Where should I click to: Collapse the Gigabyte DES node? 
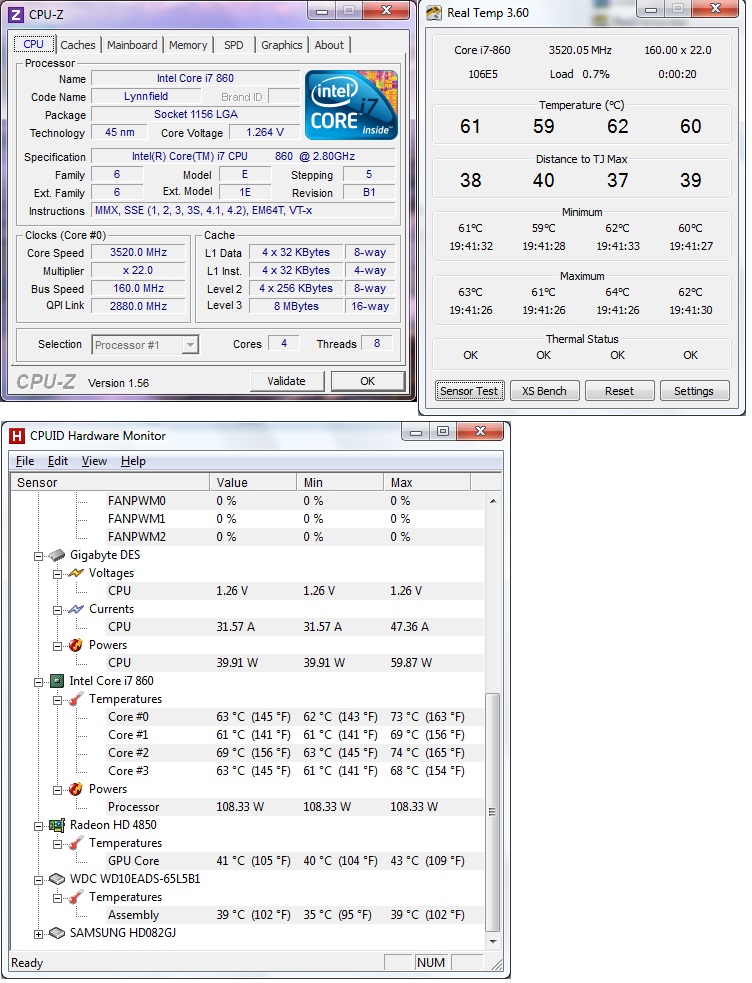pyautogui.click(x=39, y=555)
